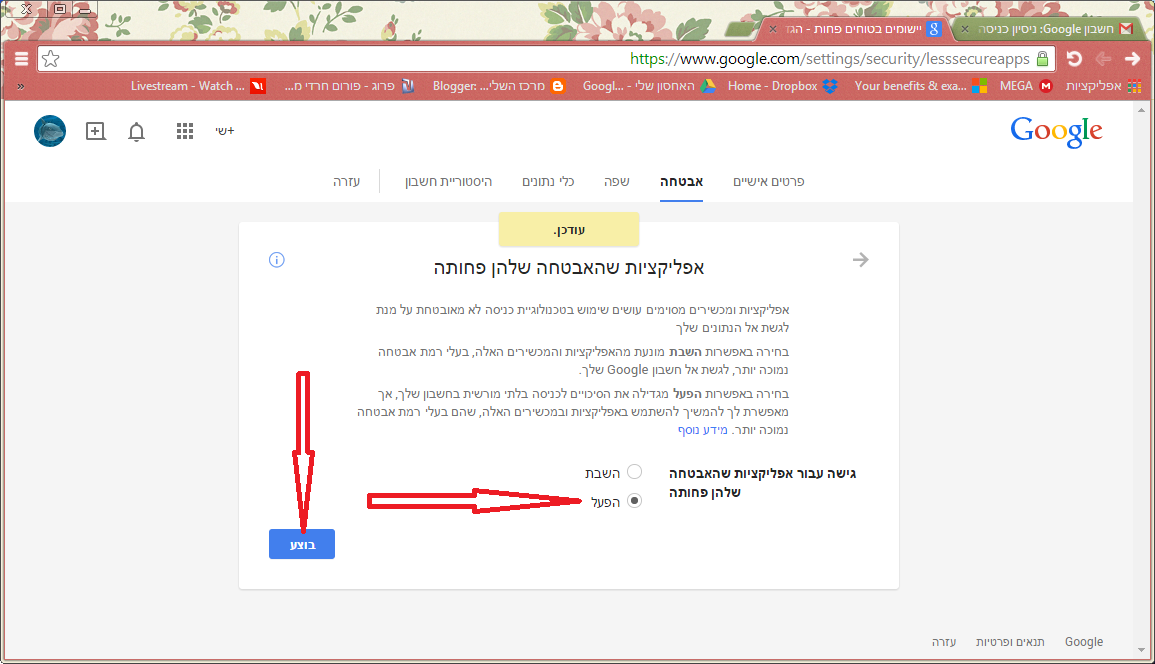Switch to the שפה language tab
The width and height of the screenshot is (1155, 664).
coord(617,181)
